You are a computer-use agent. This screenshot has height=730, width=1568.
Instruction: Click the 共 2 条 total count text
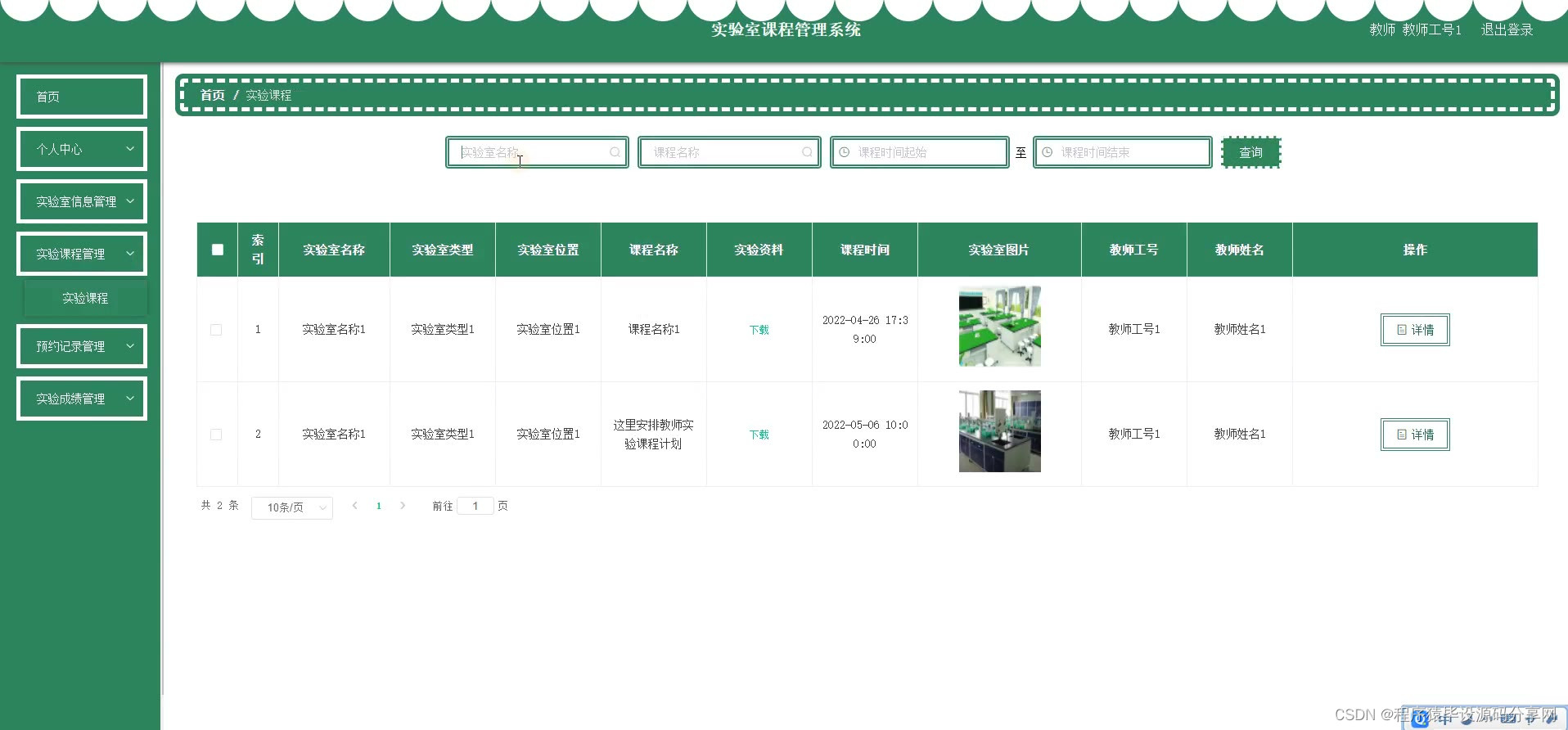220,506
